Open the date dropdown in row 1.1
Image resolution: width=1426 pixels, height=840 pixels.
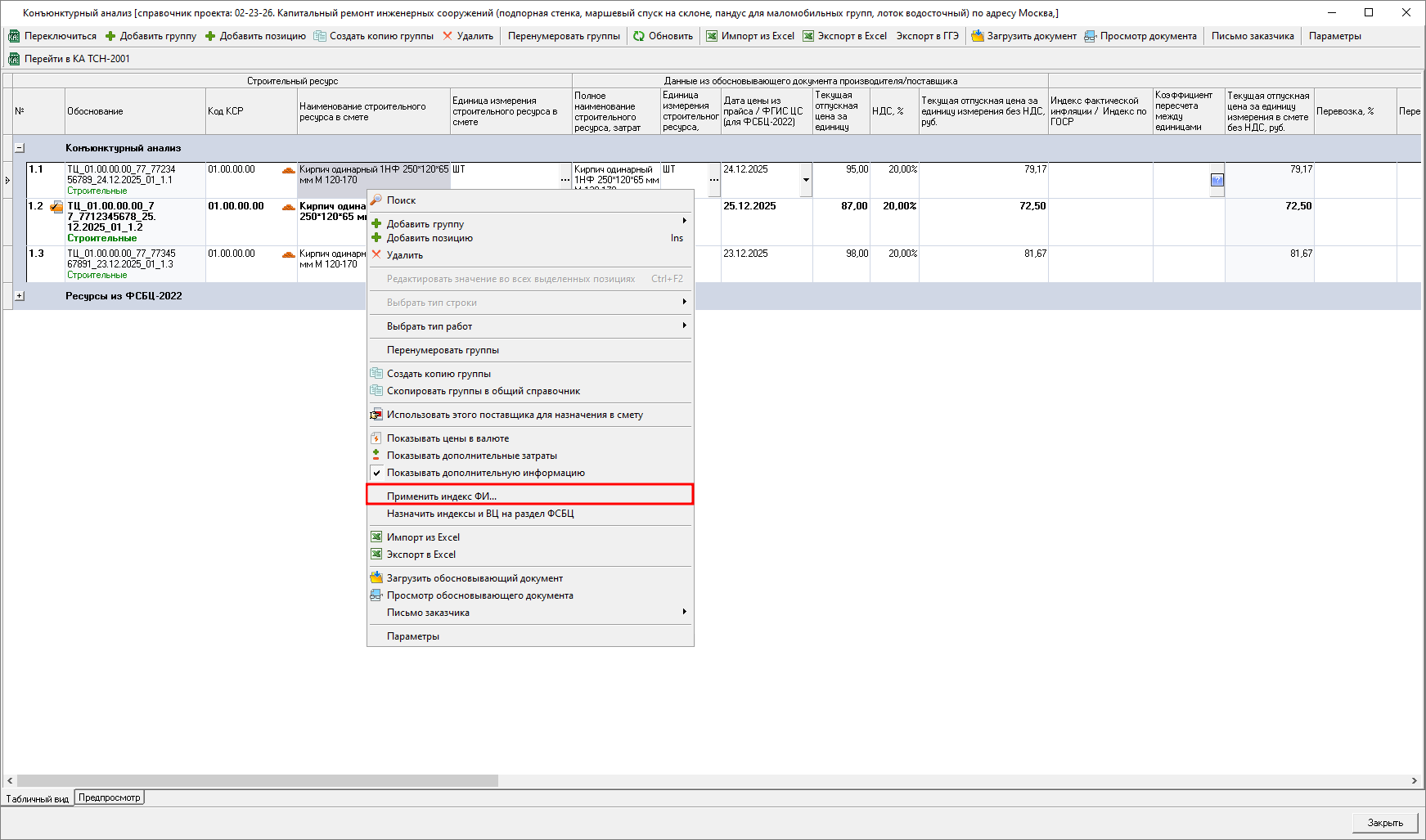pos(806,180)
